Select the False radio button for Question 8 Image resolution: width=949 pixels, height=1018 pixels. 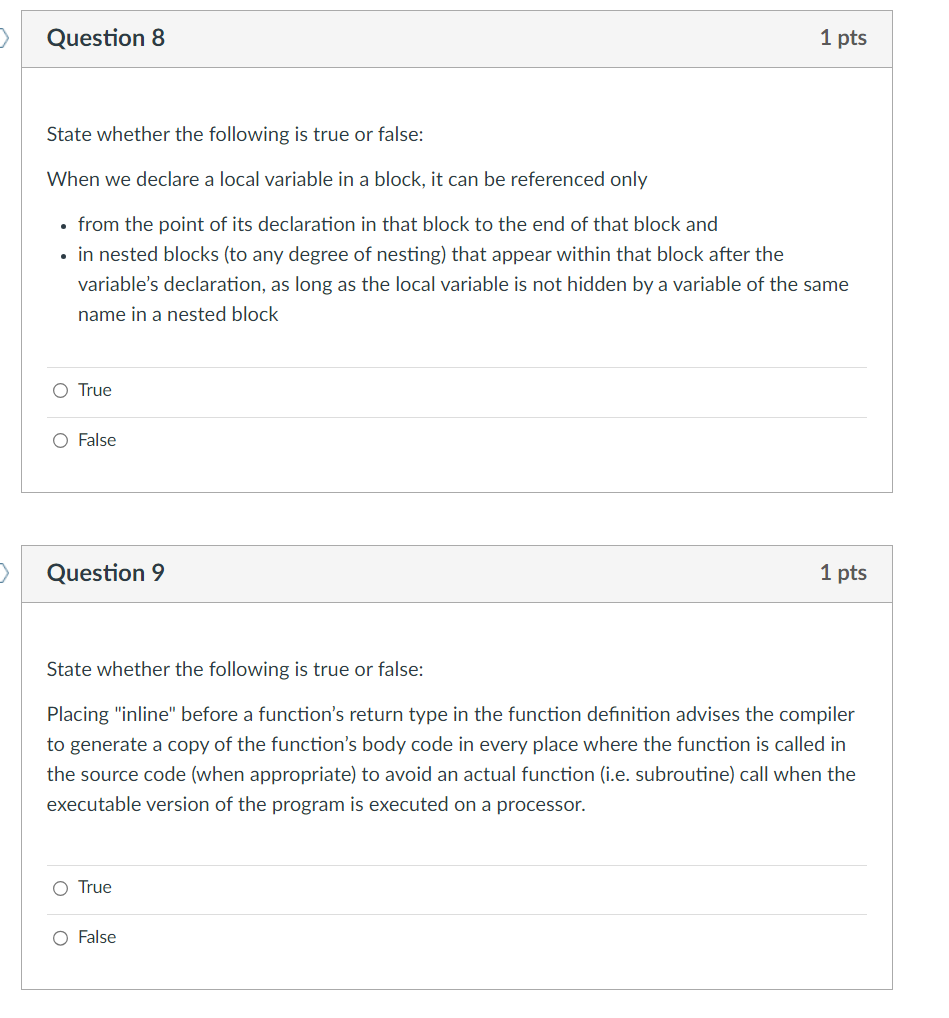point(60,440)
